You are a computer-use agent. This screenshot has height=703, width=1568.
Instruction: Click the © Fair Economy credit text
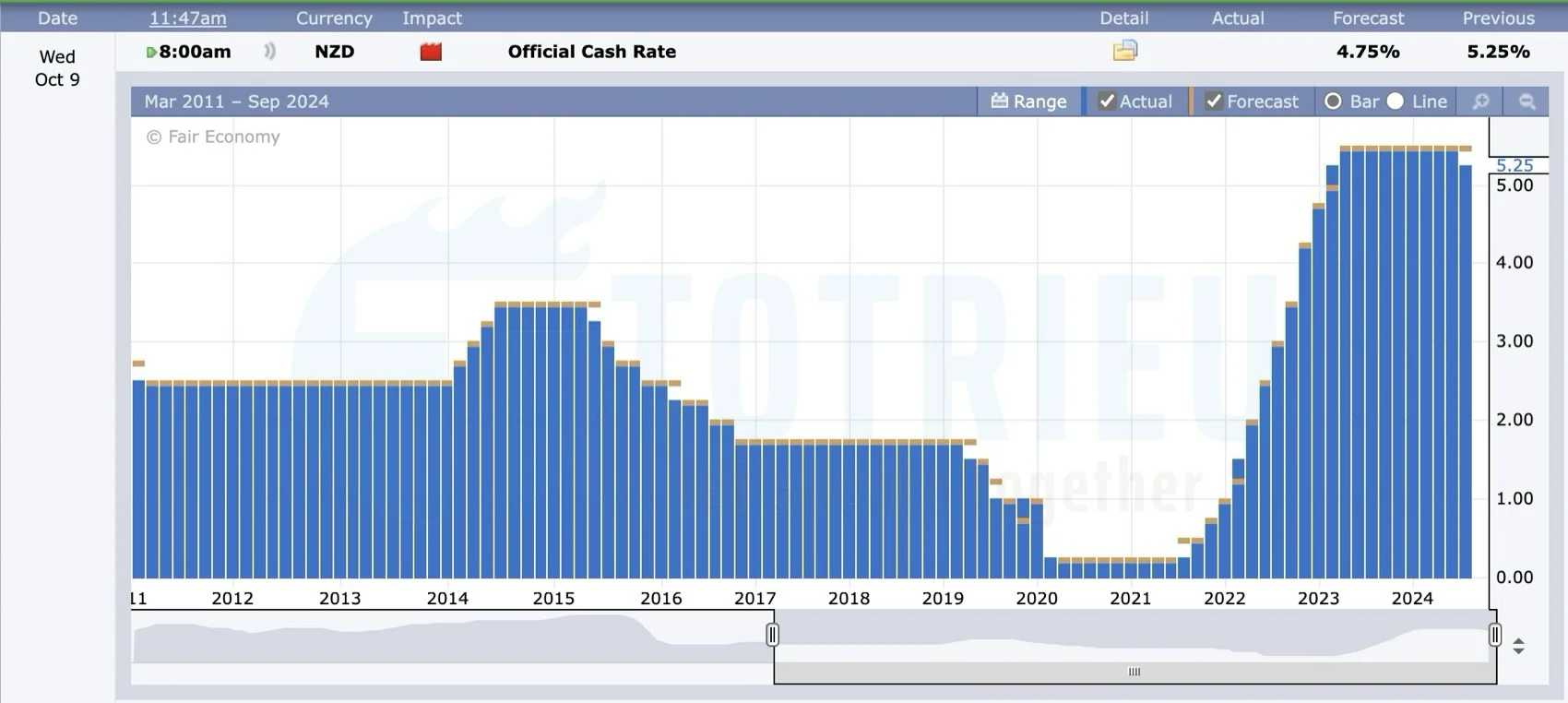tap(213, 137)
